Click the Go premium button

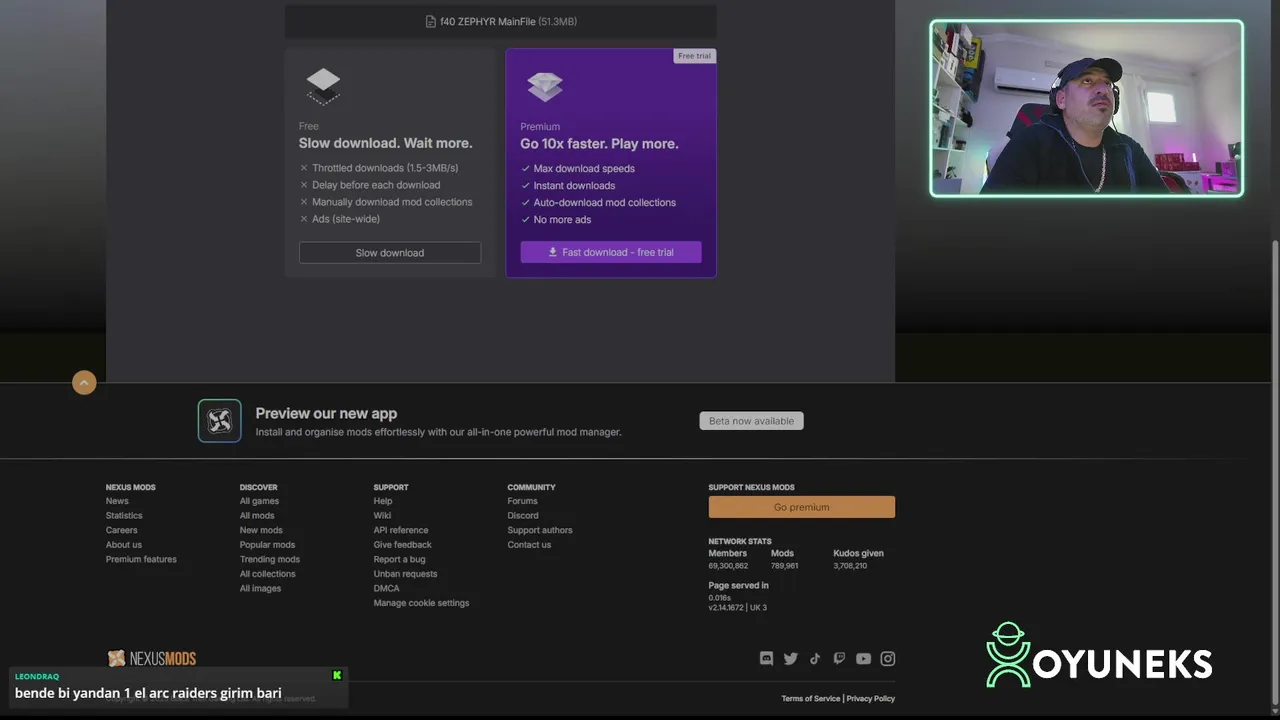pyautogui.click(x=802, y=507)
